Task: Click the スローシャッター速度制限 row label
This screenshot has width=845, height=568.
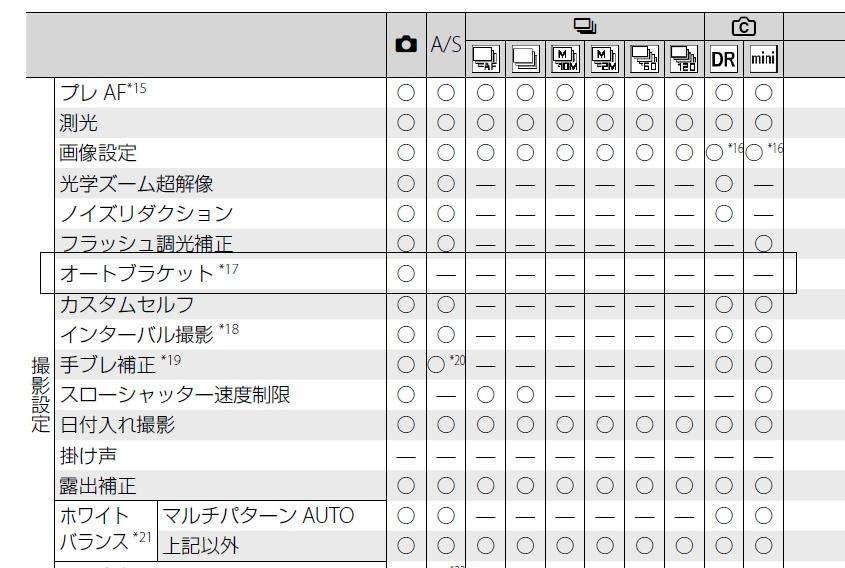Action: point(175,394)
